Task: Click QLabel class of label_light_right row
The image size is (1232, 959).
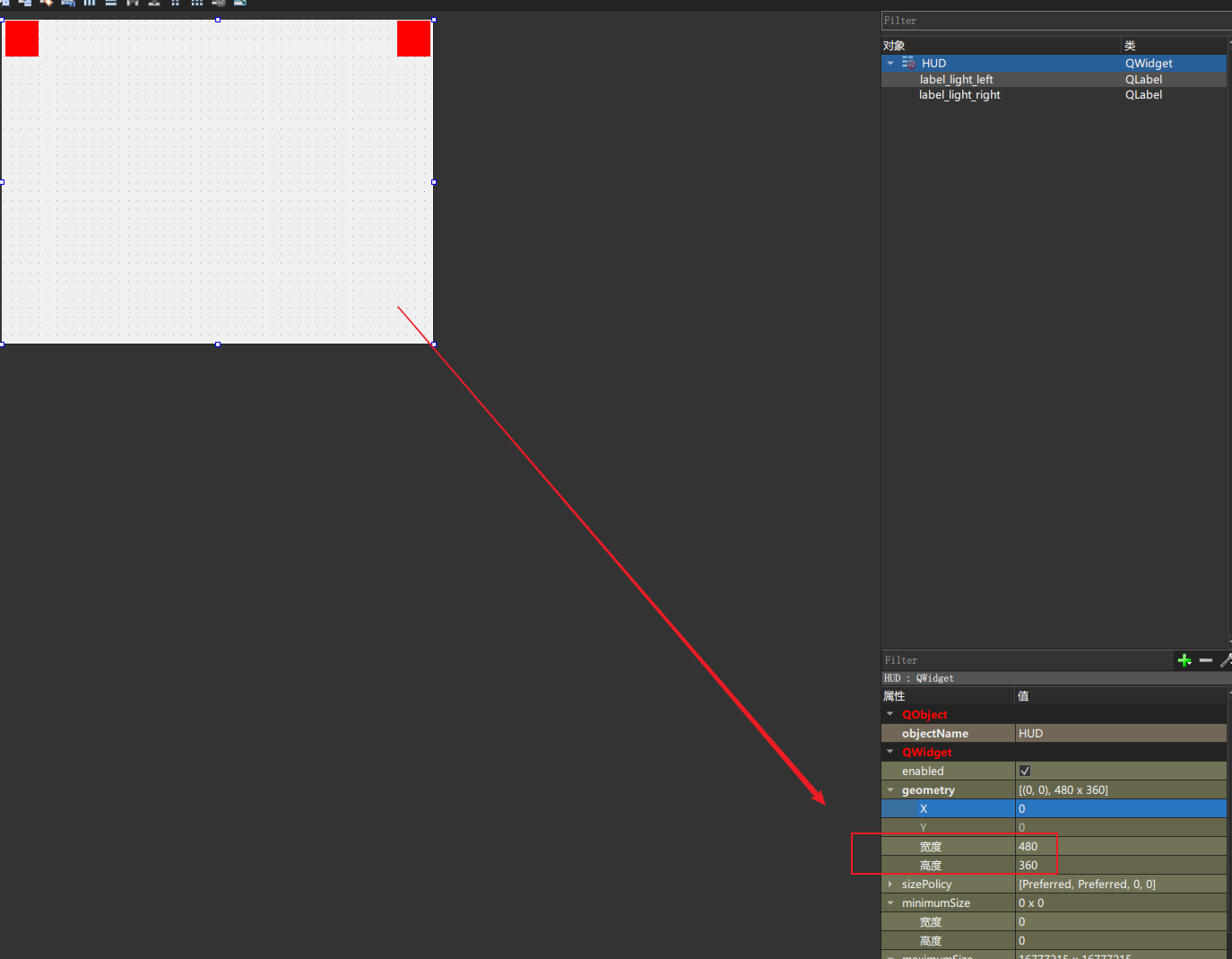Action: tap(1143, 94)
